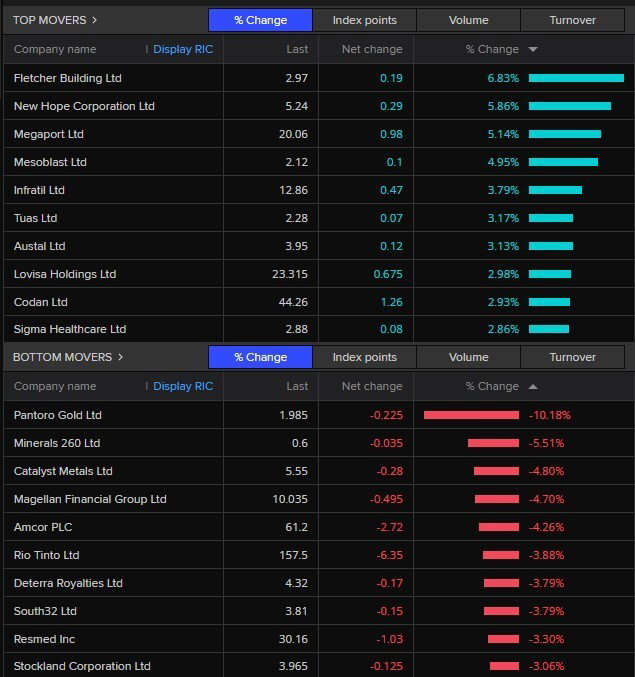The width and height of the screenshot is (635, 677).
Task: Select Tuas Ltd company name
Action: coord(35,218)
